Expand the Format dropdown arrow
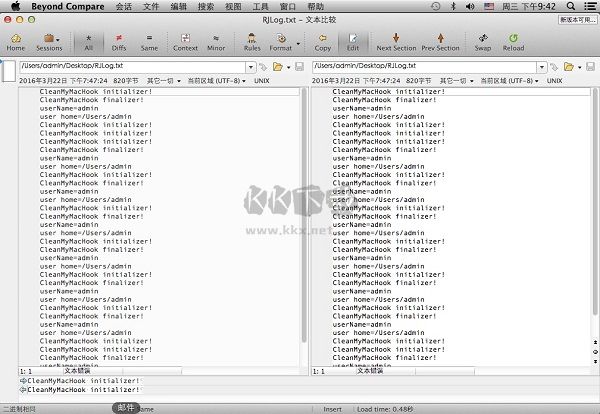Image resolution: width=600 pixels, height=414 pixels. [298, 43]
